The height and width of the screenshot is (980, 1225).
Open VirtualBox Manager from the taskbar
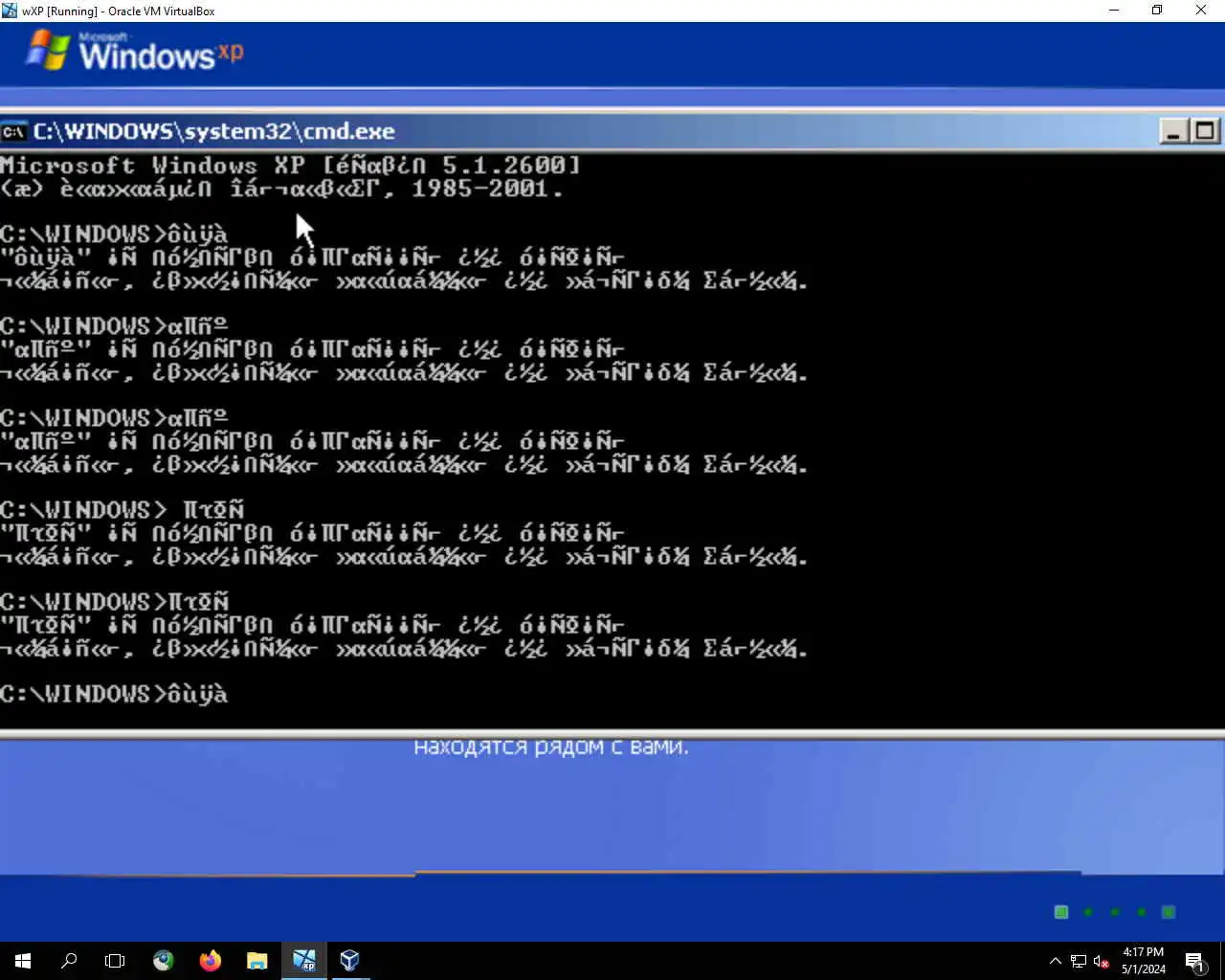pos(349,960)
